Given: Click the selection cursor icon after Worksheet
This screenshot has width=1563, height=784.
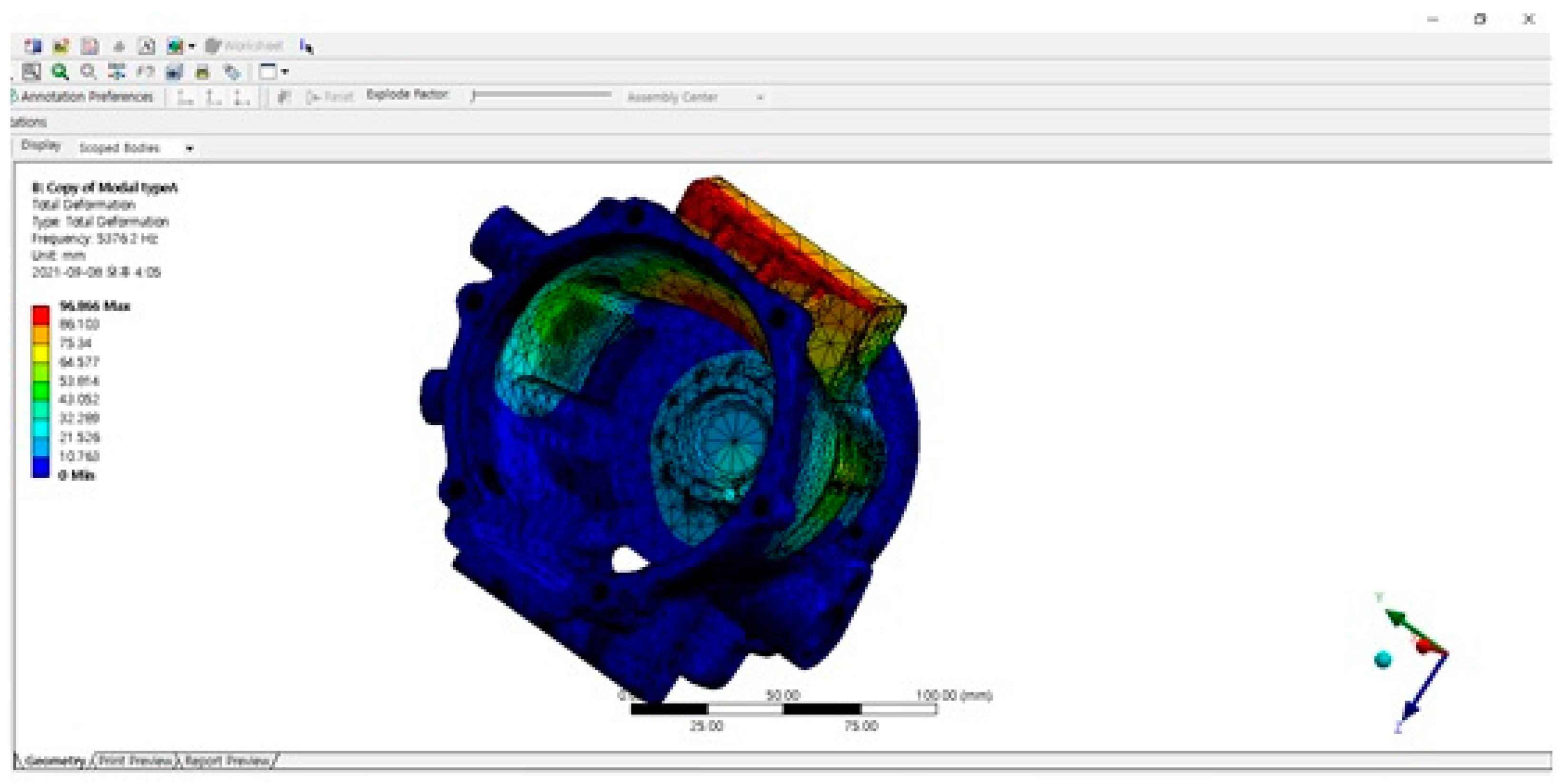Looking at the screenshot, I should pyautogui.click(x=307, y=46).
